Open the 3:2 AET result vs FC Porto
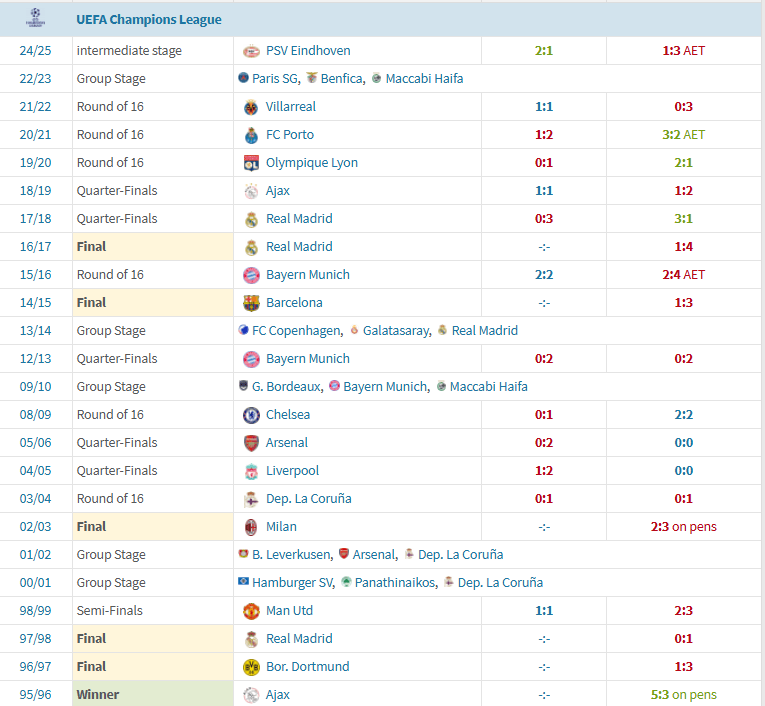 pyautogui.click(x=684, y=135)
